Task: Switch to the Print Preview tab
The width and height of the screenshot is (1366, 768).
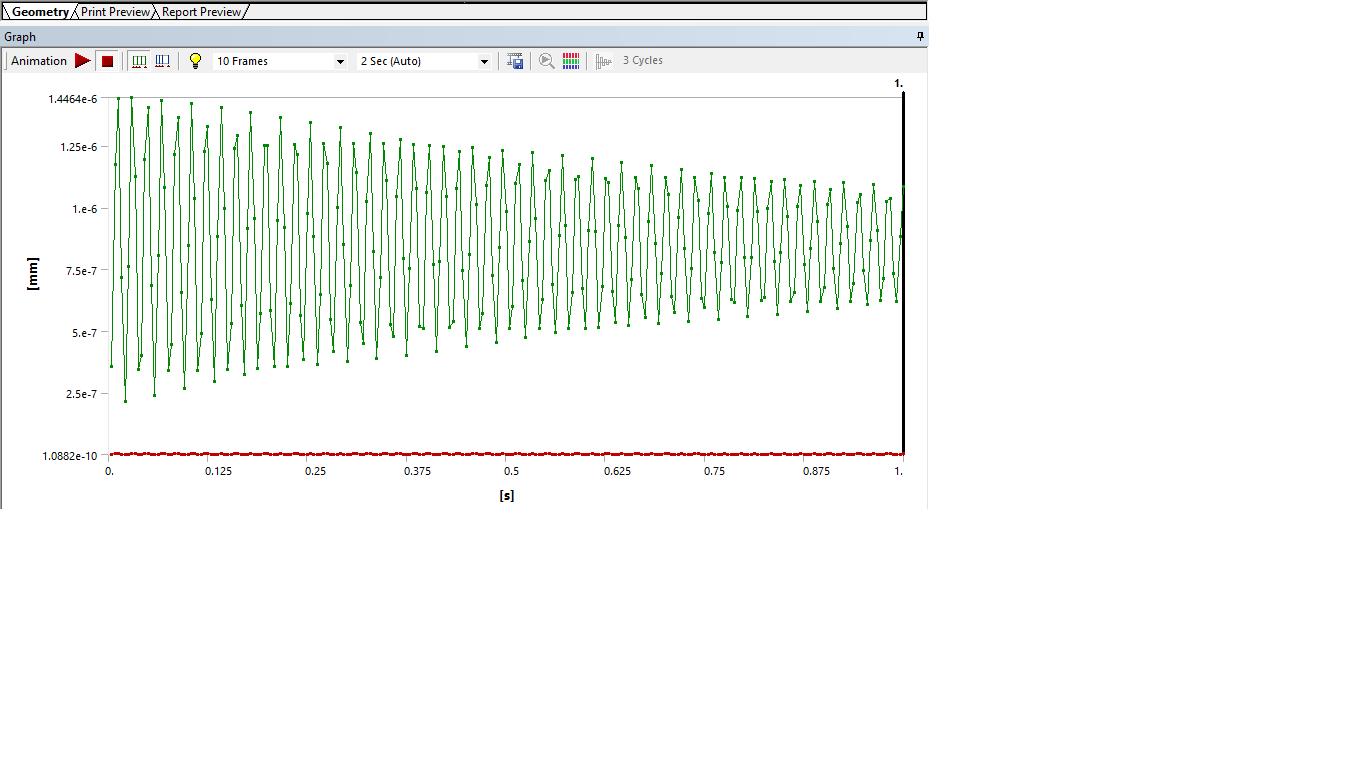Action: 115,12
